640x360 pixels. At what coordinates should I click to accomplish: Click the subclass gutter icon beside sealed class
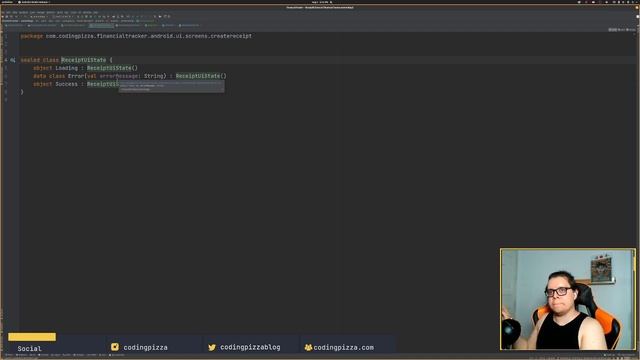click(13, 60)
